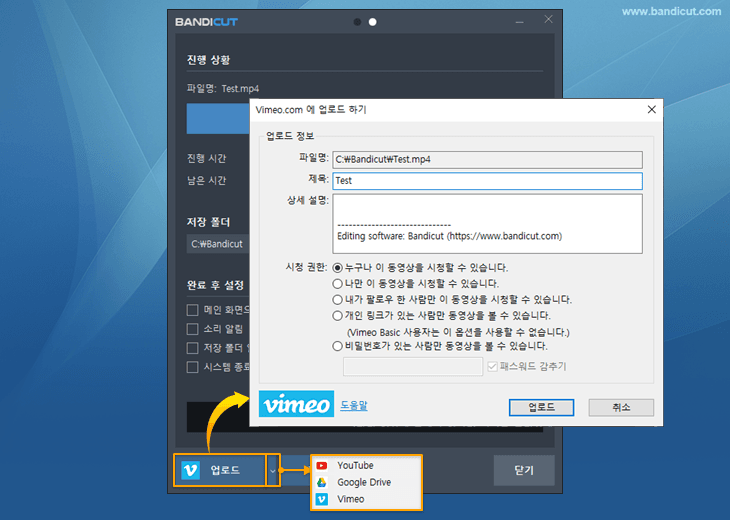Viewport: 730px width, 520px height.
Task: Click the 남은 시간 label
Action: pos(206,180)
